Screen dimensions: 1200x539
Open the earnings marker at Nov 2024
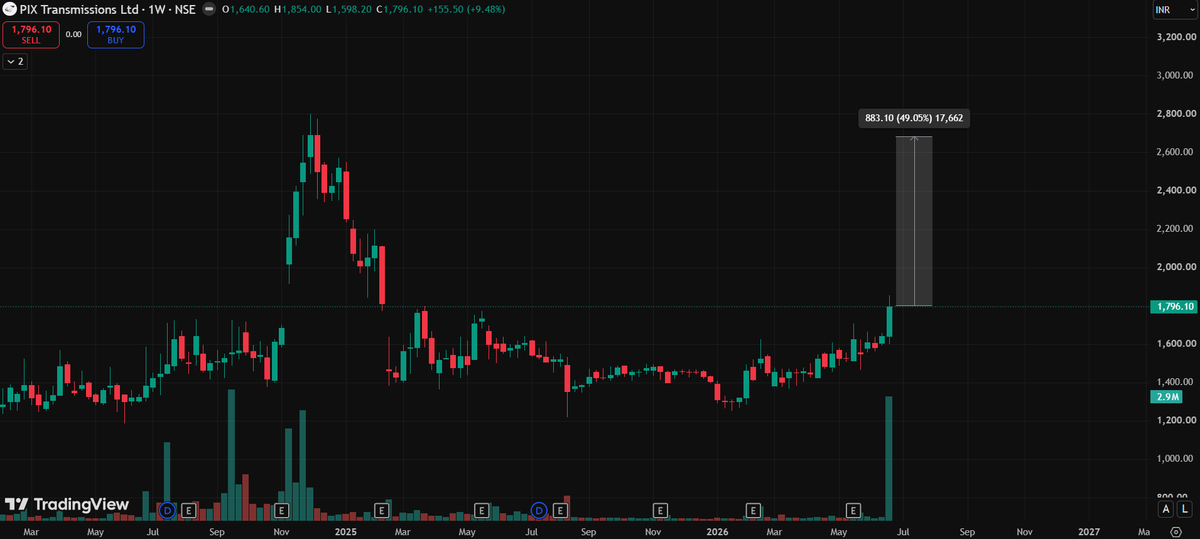tap(281, 510)
